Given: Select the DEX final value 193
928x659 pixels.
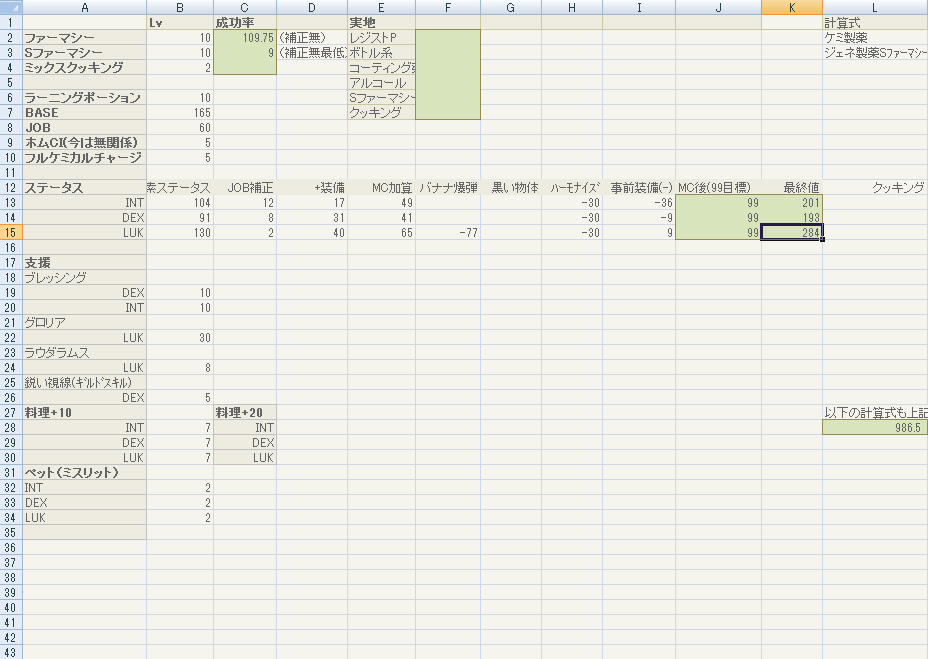Looking at the screenshot, I should (792, 218).
